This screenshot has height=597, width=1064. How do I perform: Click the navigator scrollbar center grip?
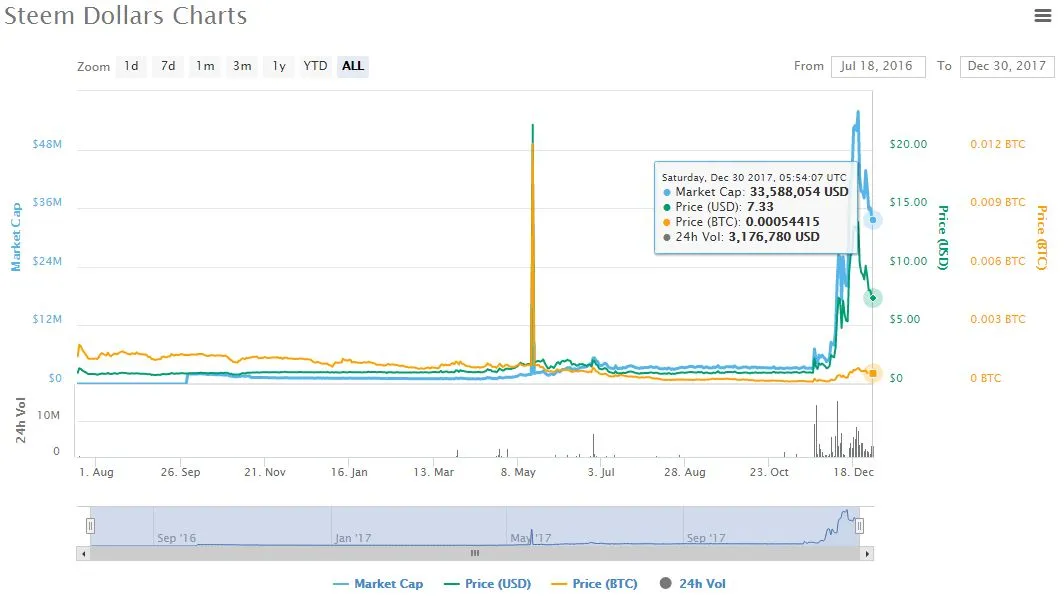coord(475,554)
